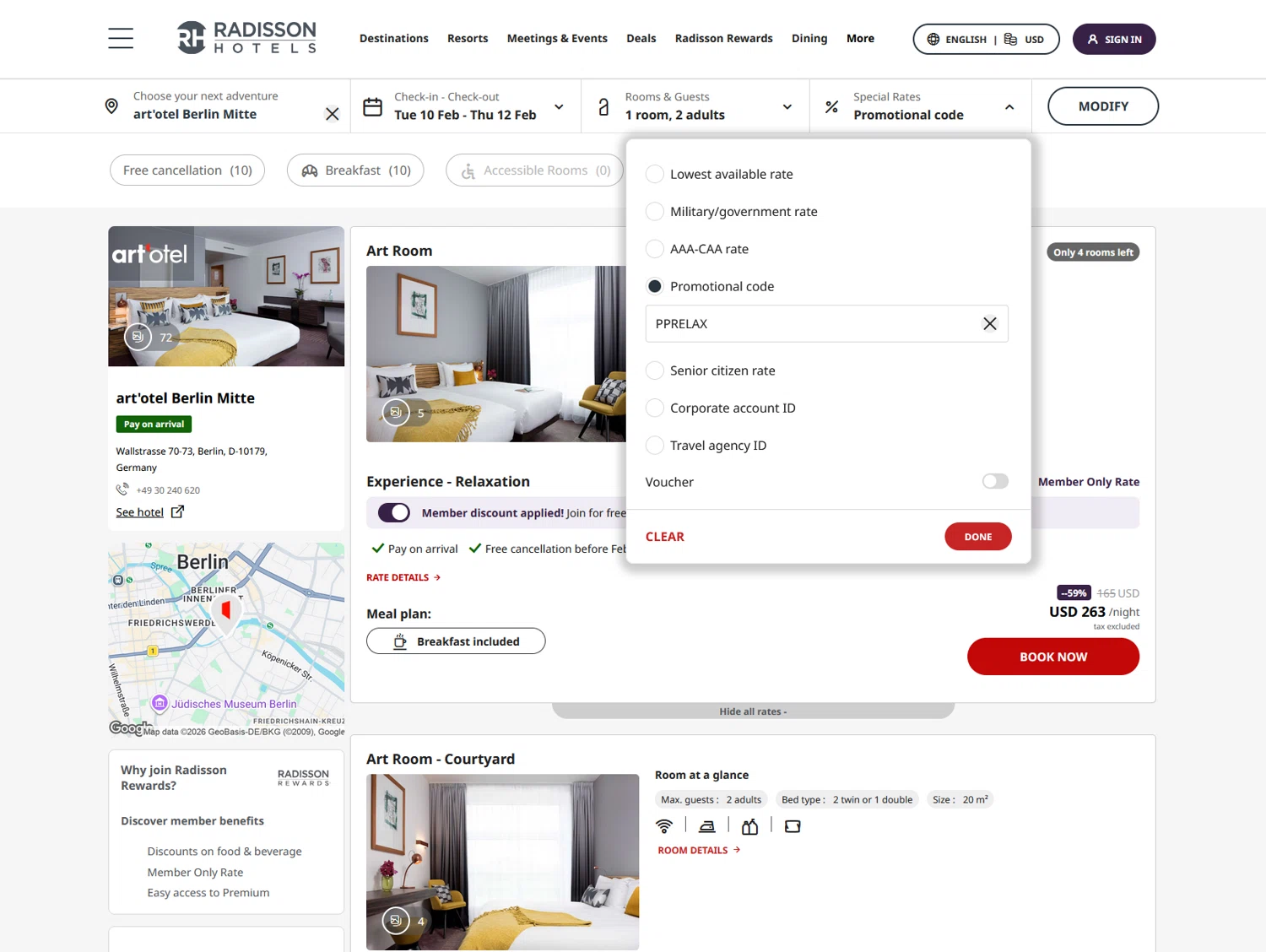Filter by Breakfast (10)

click(x=355, y=170)
